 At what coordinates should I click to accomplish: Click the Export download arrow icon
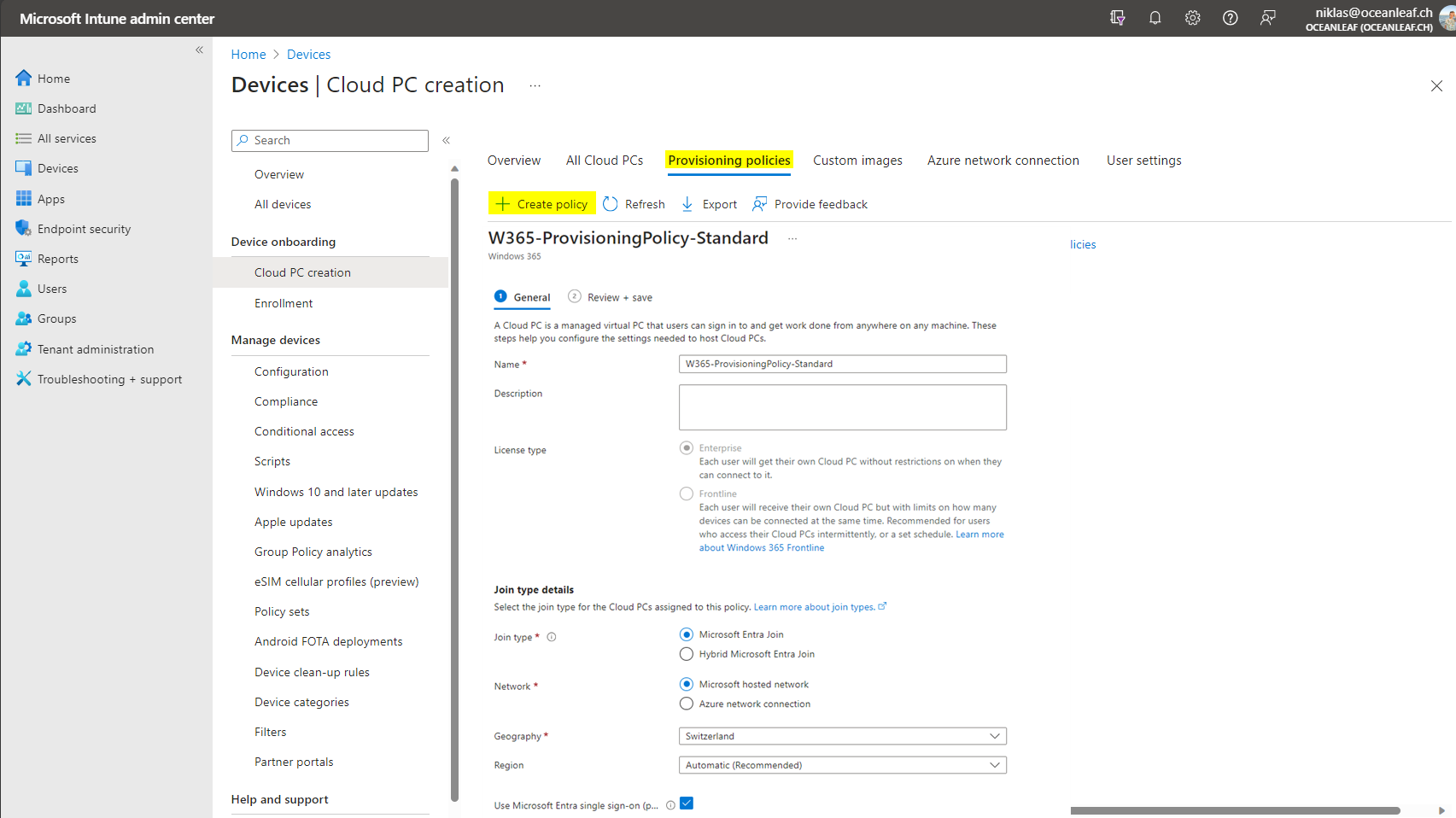pos(687,204)
